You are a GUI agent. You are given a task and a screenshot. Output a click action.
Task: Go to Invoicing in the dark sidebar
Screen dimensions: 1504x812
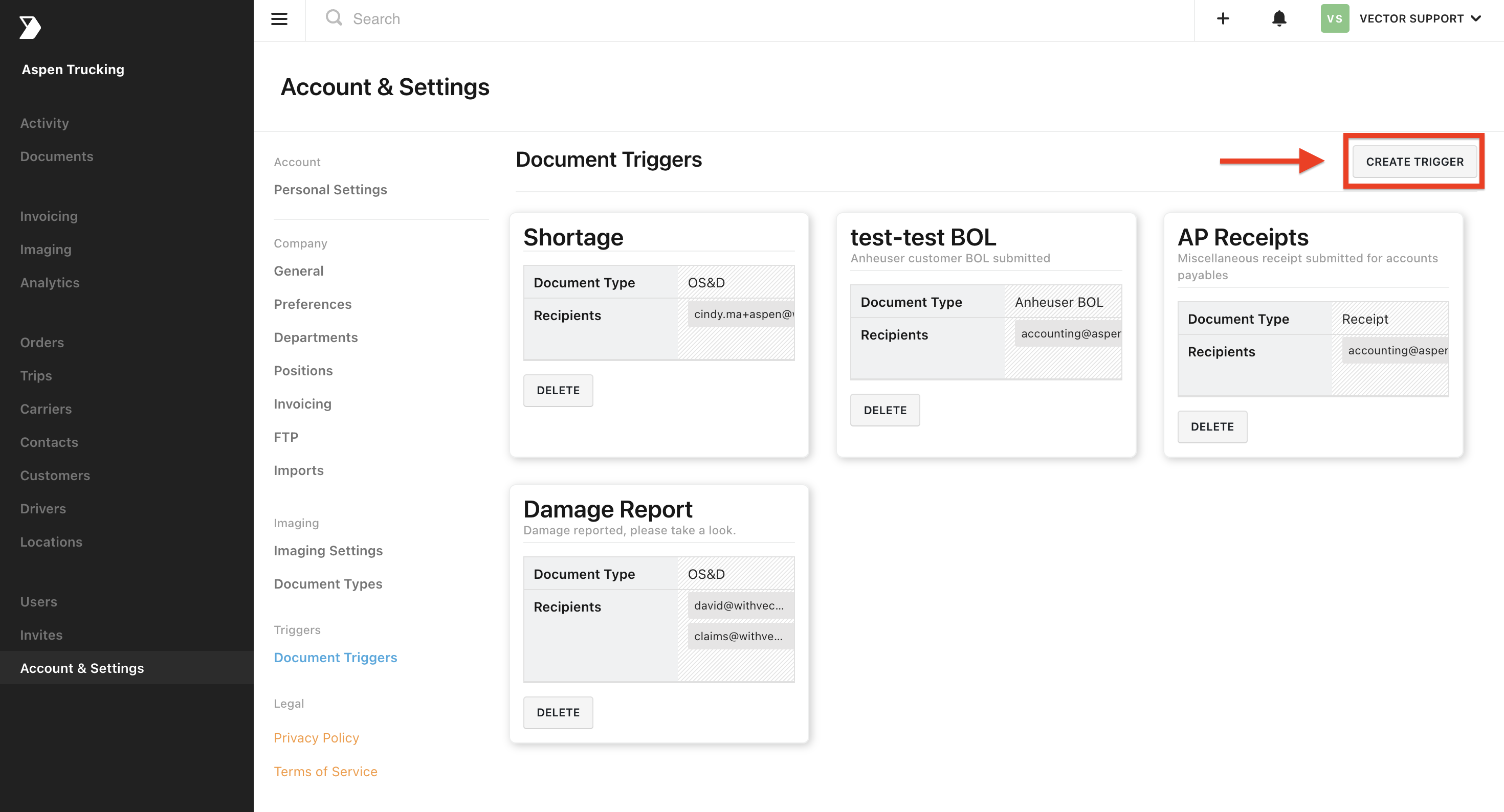(x=49, y=216)
